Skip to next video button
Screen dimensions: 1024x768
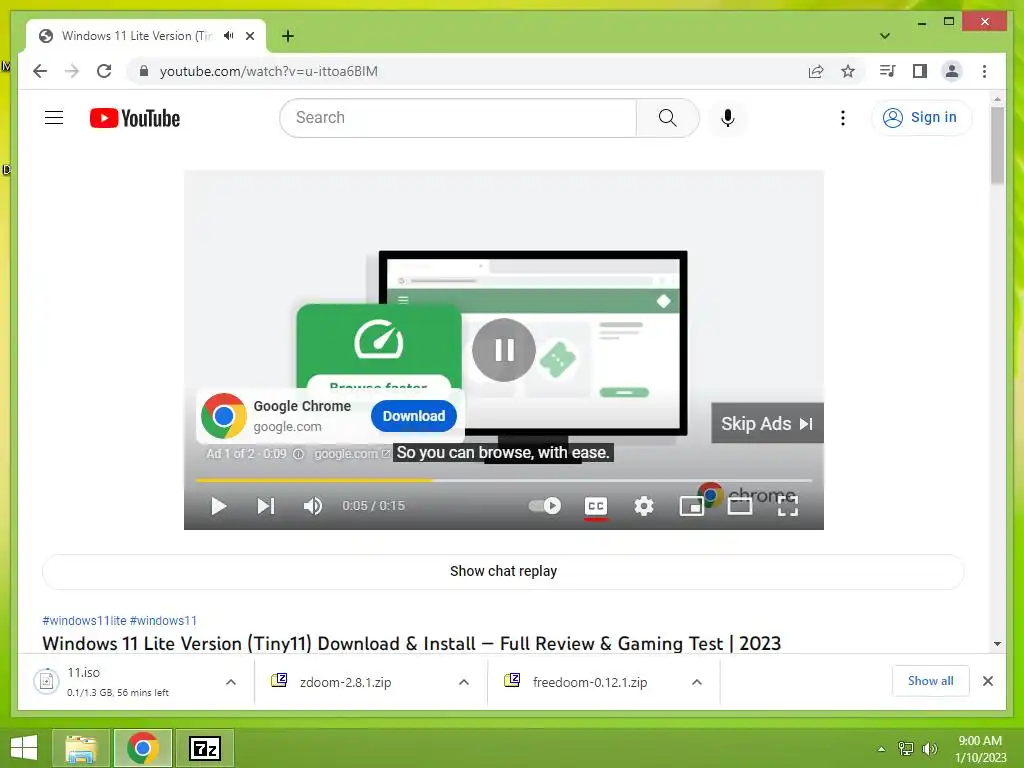click(x=265, y=505)
